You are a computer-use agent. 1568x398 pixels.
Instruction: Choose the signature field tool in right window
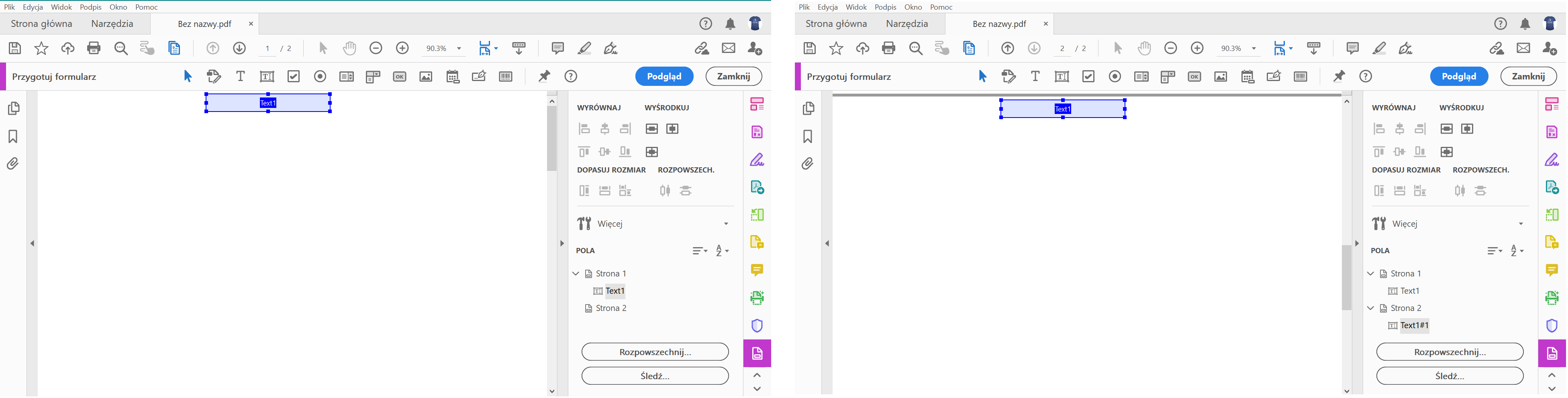[1274, 77]
